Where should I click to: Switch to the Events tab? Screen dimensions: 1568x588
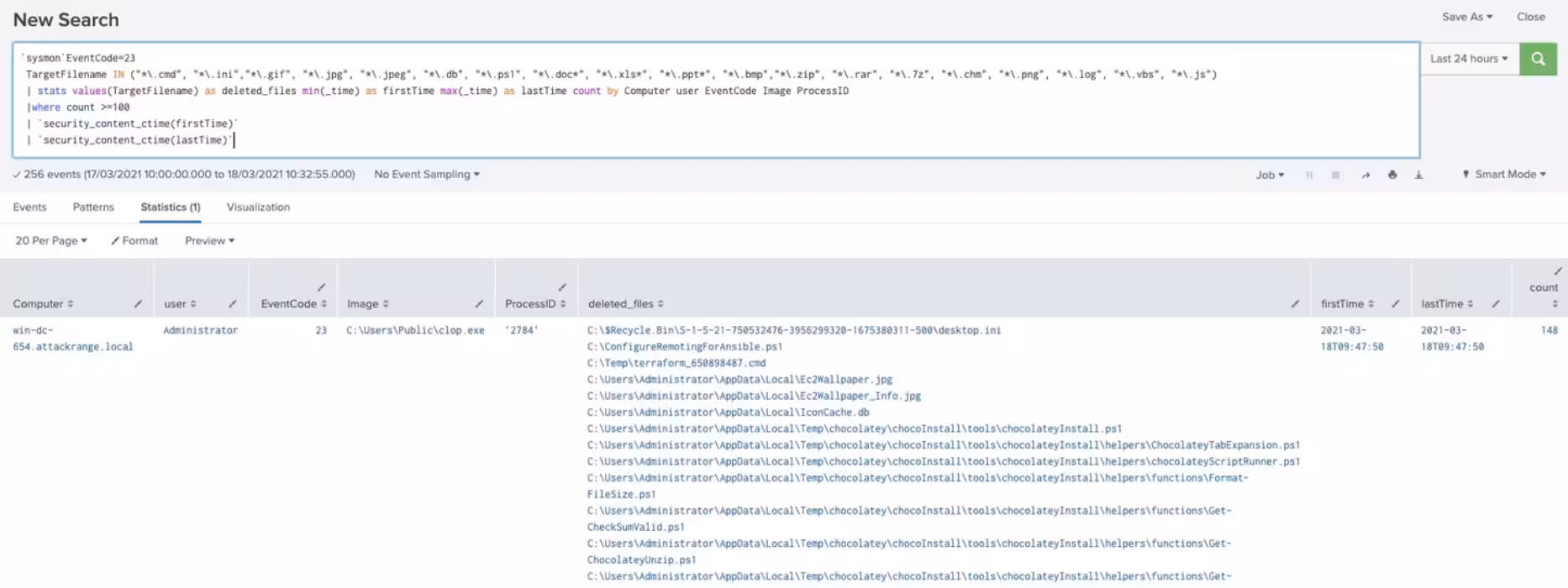click(30, 207)
